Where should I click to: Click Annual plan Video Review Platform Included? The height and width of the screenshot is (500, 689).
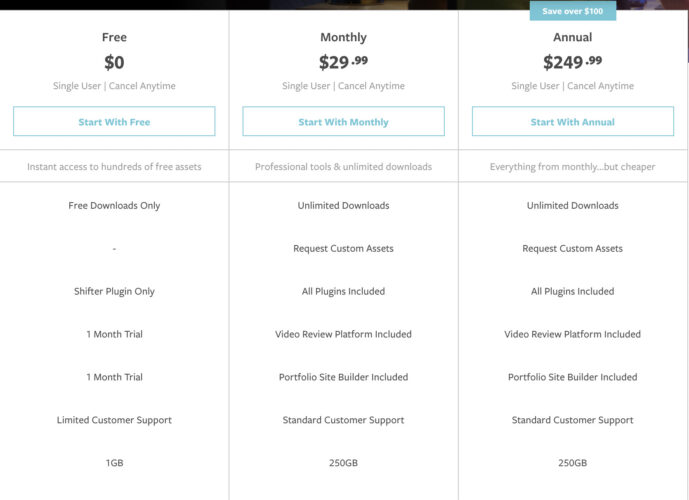[x=573, y=334]
